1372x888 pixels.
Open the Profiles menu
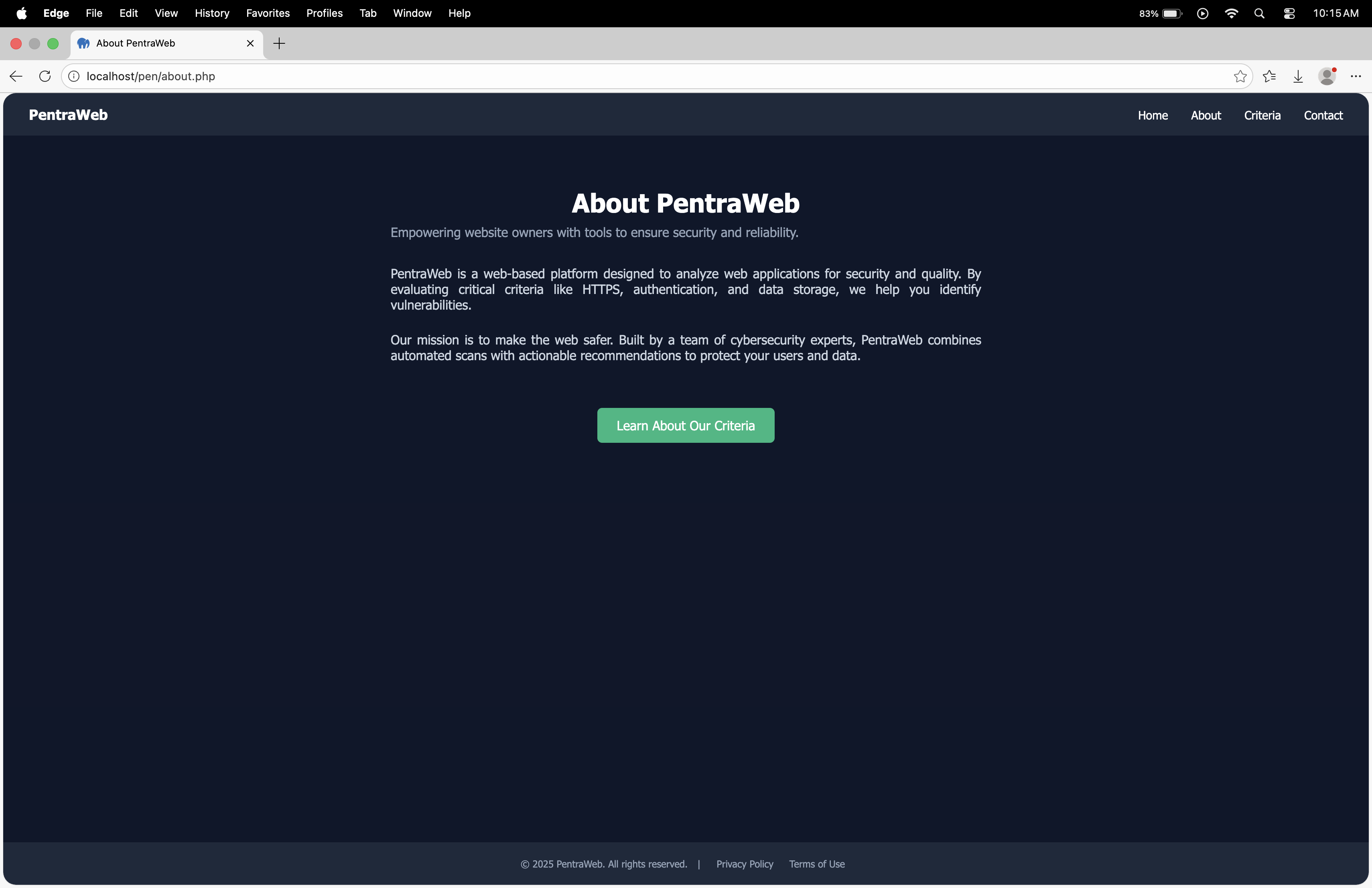(324, 13)
